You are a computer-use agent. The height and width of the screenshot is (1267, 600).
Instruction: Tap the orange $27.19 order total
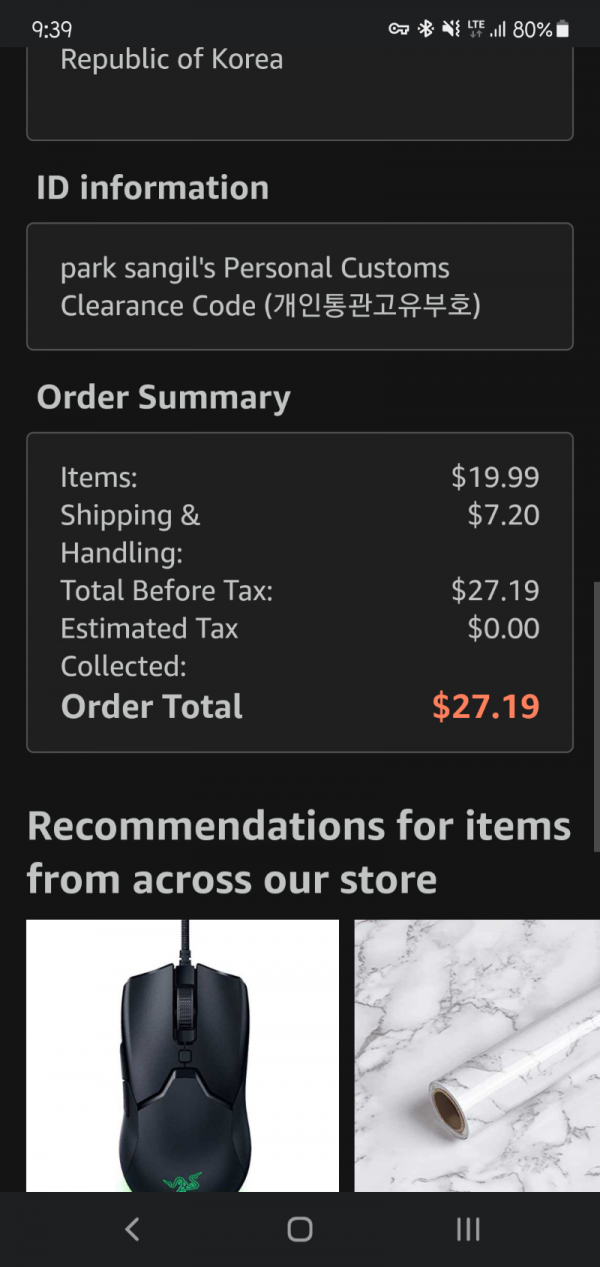486,706
